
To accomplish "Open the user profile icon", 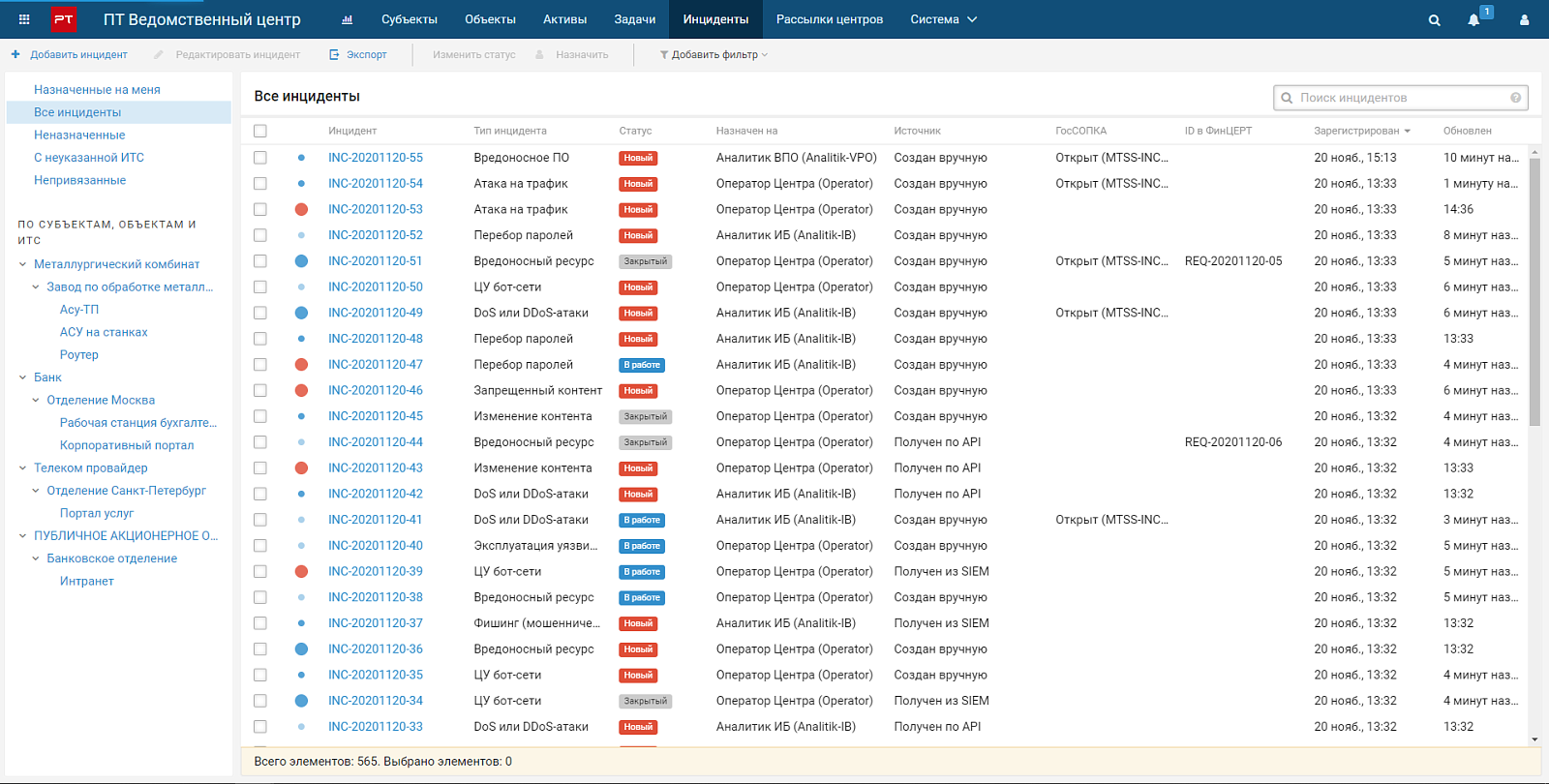I will (x=1524, y=19).
